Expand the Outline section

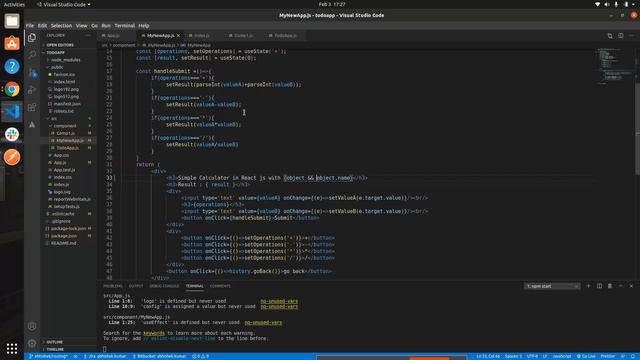click(54, 342)
